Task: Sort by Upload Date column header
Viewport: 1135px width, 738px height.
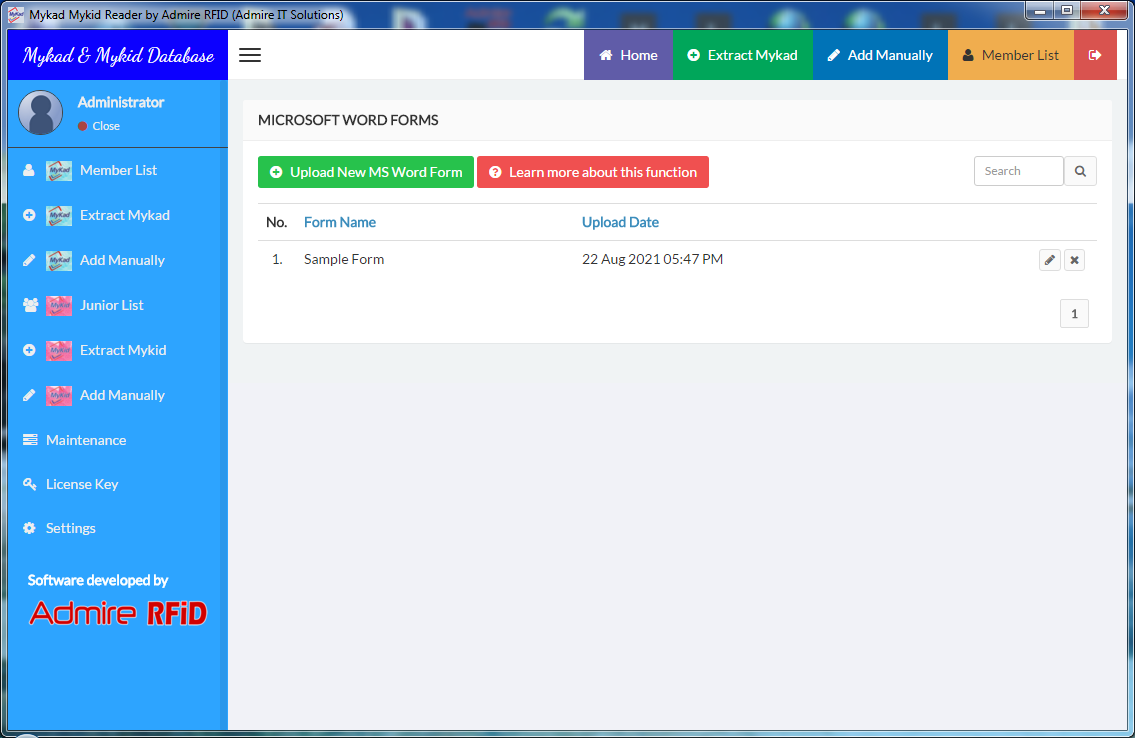Action: click(620, 222)
